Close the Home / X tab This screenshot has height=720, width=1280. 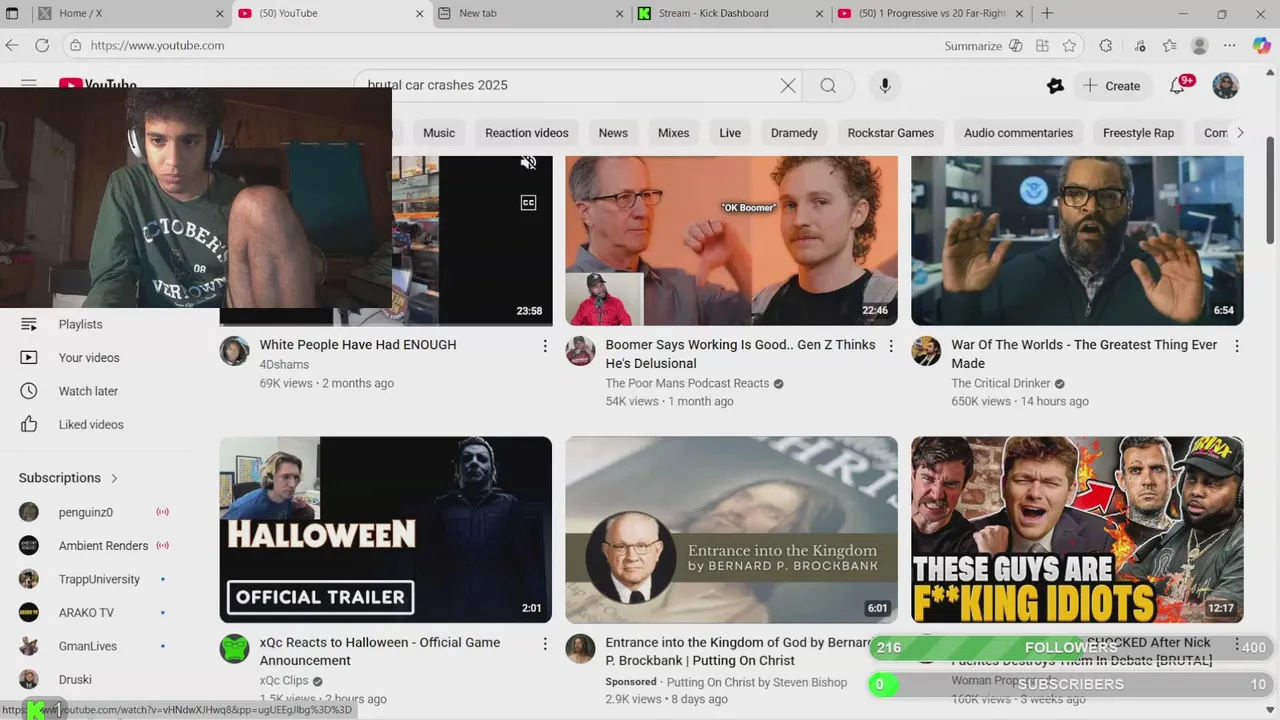(x=220, y=13)
